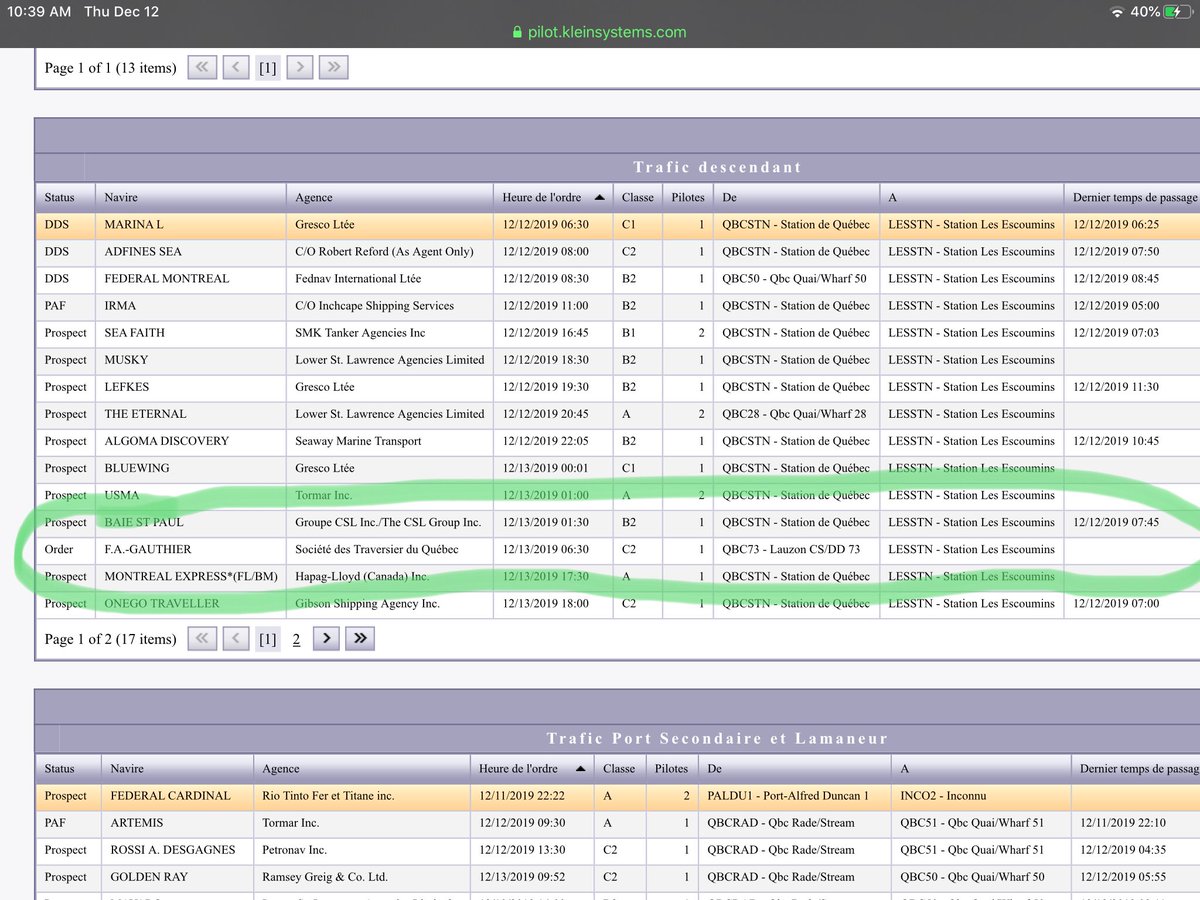Jump to last page in 17 items pager
This screenshot has height=900, width=1200.
pos(360,639)
